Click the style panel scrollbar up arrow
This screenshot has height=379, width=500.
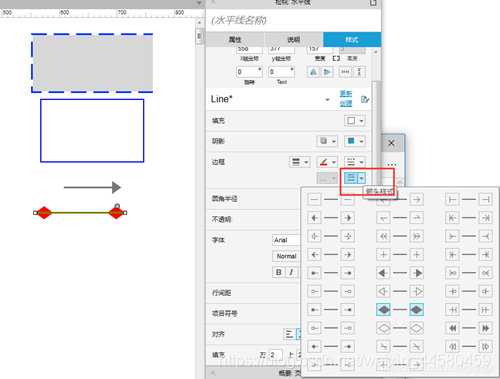tap(376, 52)
